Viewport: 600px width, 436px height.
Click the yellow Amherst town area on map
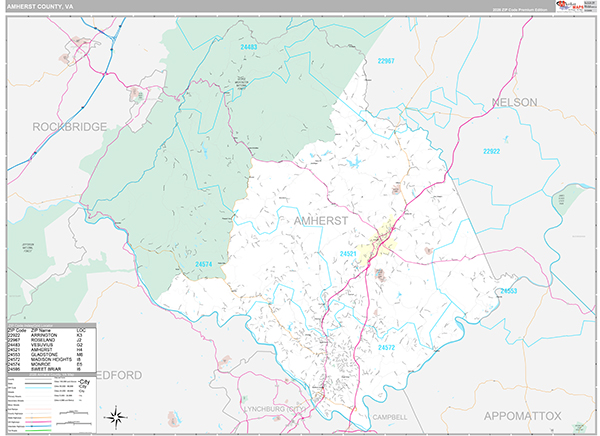(378, 241)
